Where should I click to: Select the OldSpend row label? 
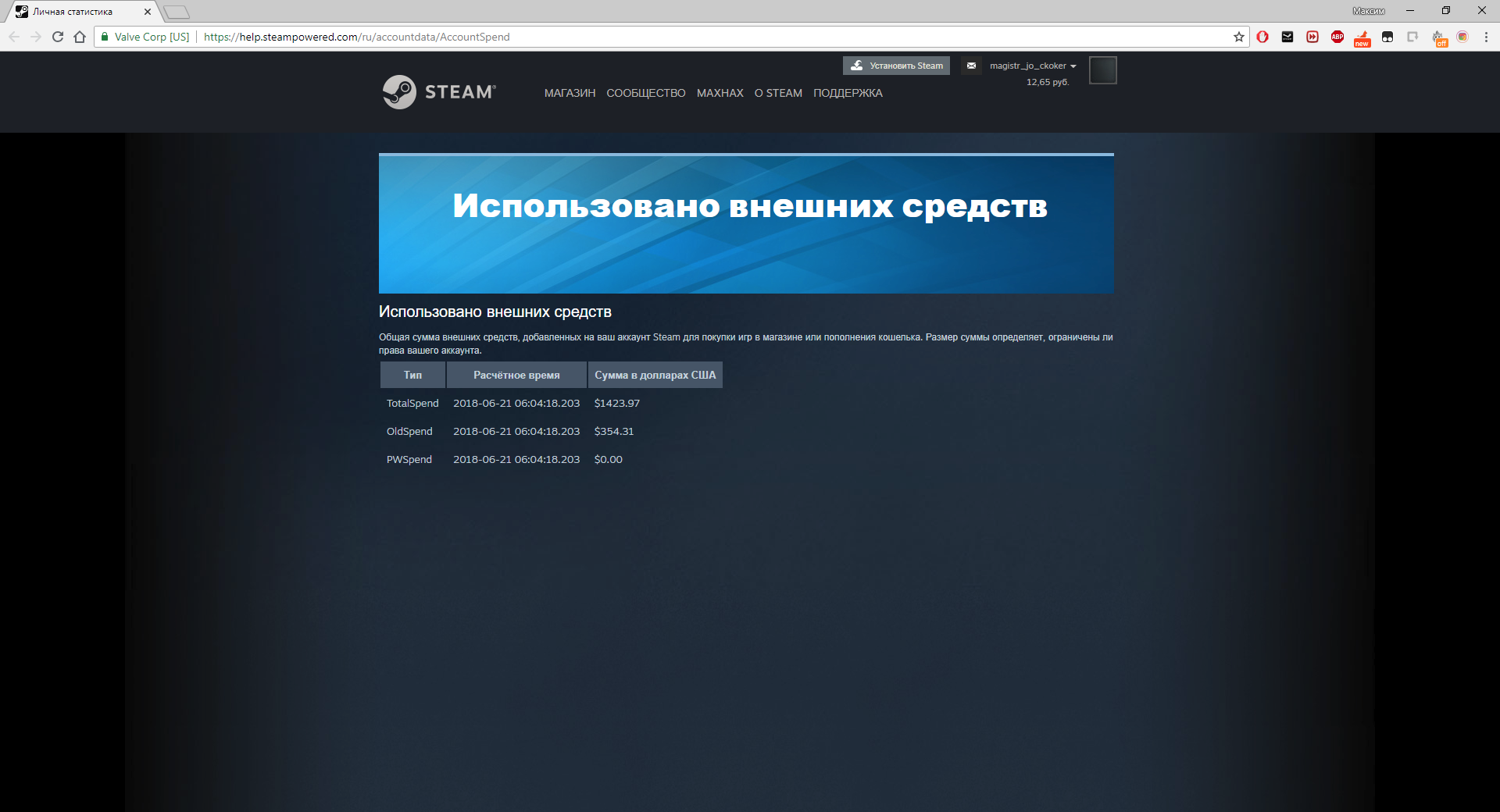[409, 431]
